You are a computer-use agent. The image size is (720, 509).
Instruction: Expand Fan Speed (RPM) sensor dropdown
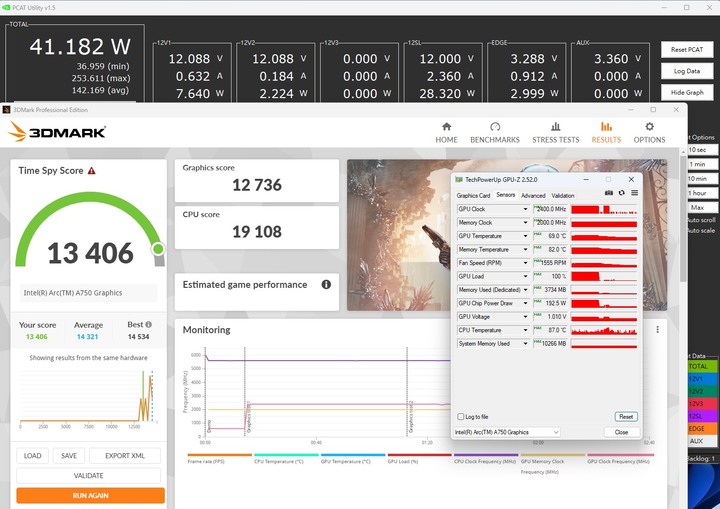click(526, 263)
